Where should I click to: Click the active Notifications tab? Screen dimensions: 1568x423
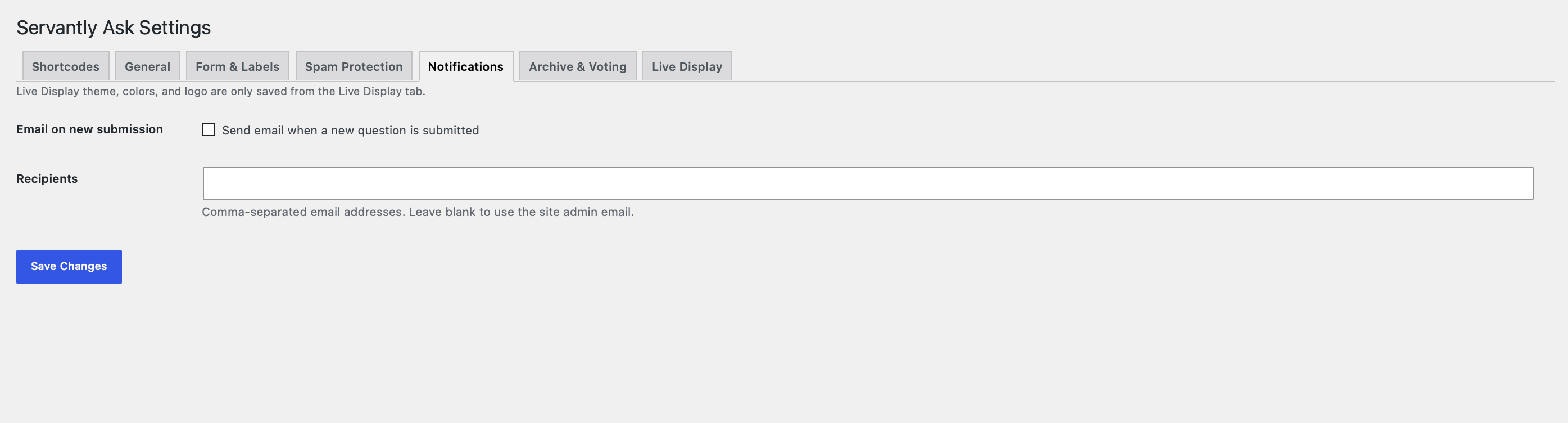pyautogui.click(x=466, y=66)
